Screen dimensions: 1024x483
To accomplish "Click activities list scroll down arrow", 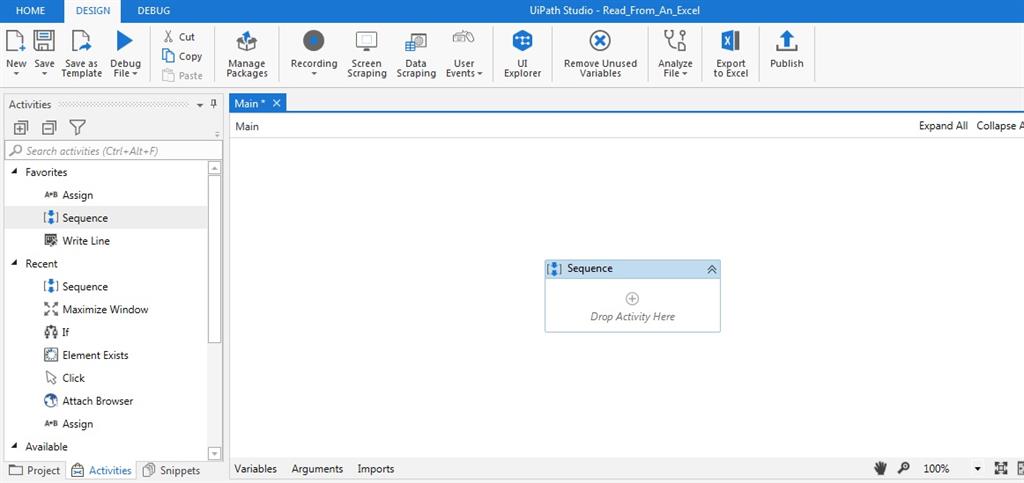I will 214,453.
